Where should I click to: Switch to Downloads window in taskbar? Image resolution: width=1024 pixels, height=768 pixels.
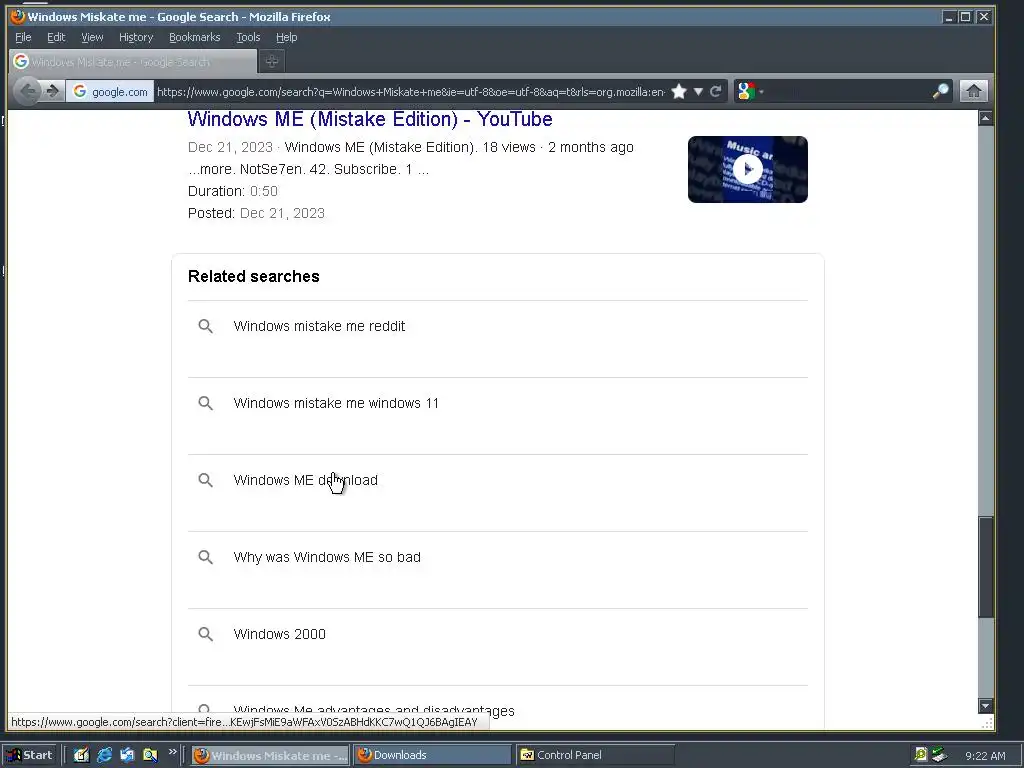pos(432,756)
